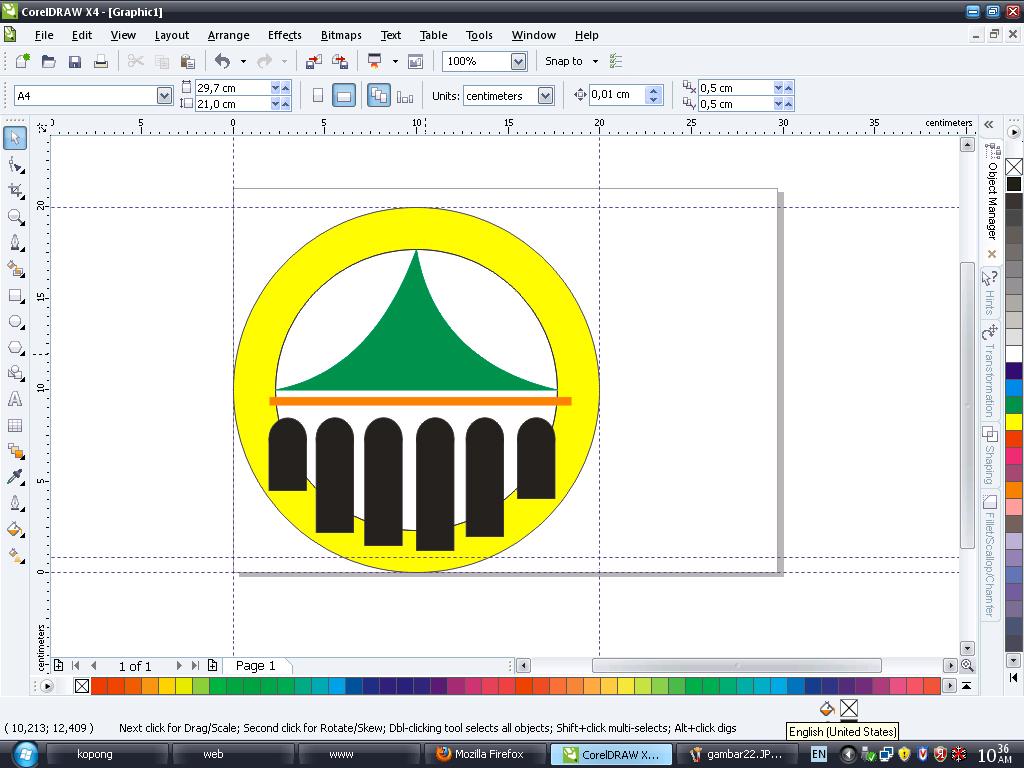Select the Zoom tool in toolbox
Screen dimensions: 1024x768
pyautogui.click(x=15, y=217)
